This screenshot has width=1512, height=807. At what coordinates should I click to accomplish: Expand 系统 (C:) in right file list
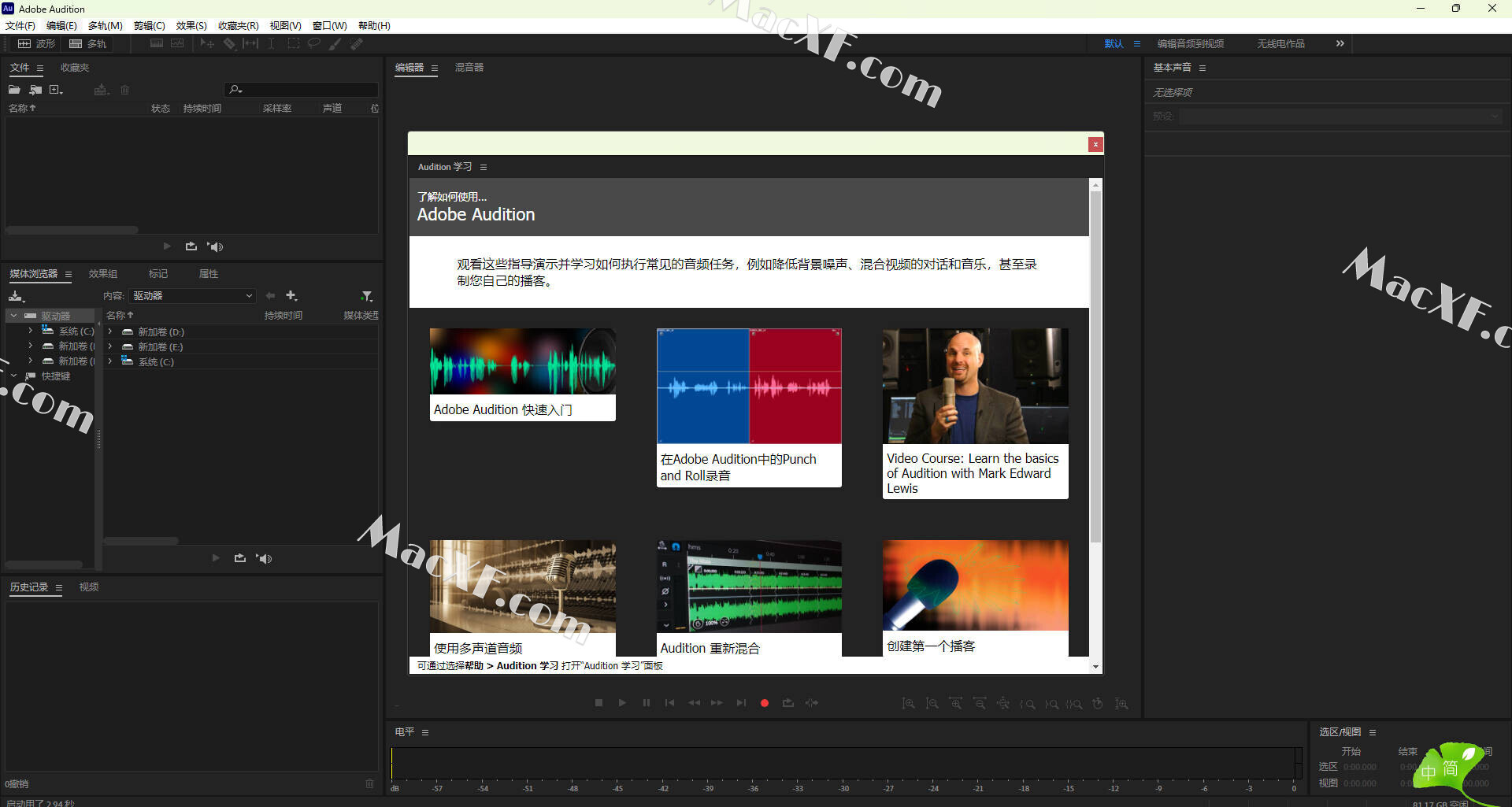pos(110,361)
